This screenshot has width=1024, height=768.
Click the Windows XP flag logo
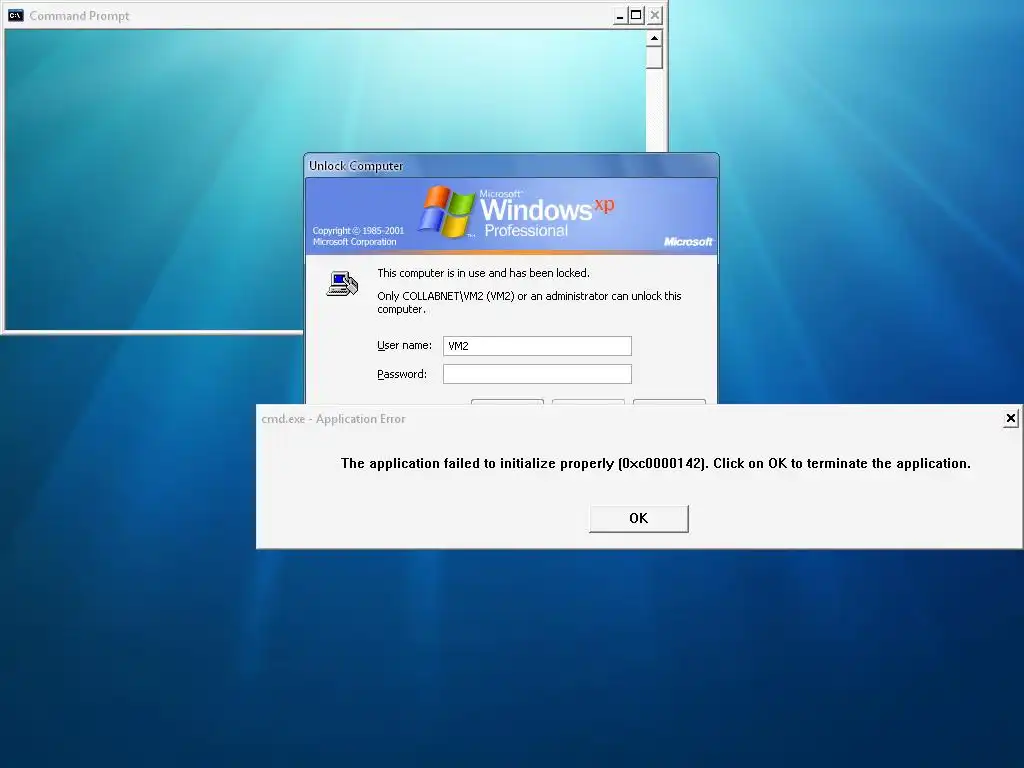pyautogui.click(x=446, y=211)
